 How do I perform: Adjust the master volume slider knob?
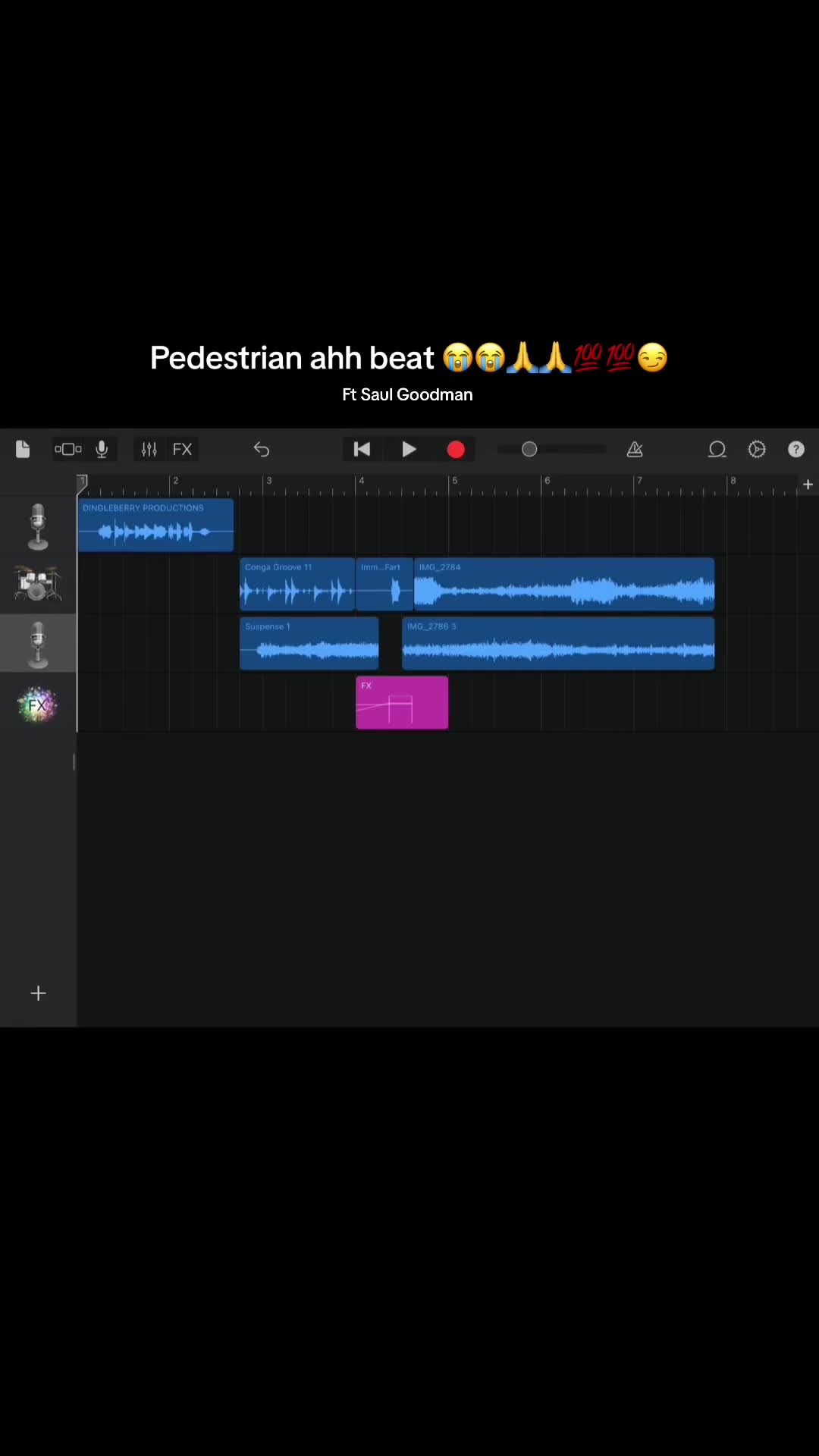529,449
